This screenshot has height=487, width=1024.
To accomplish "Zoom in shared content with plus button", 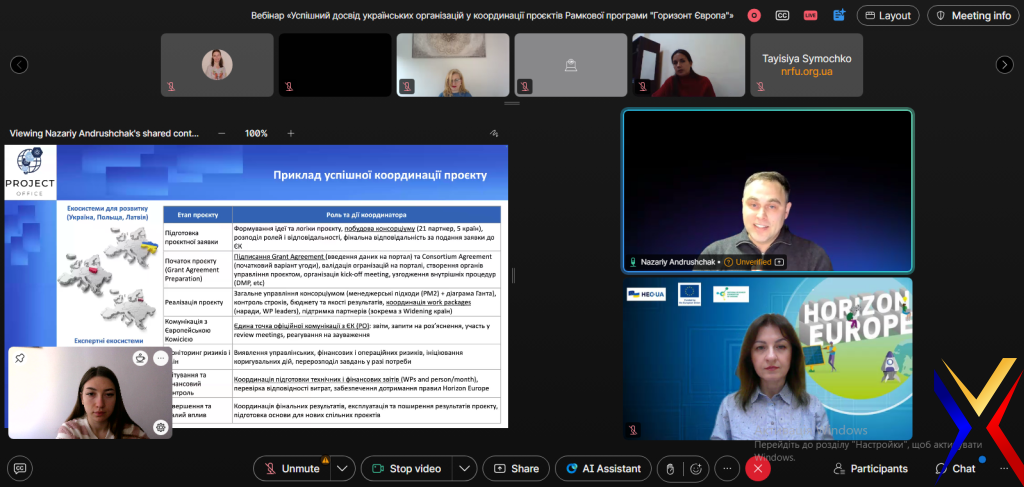I will [x=291, y=133].
